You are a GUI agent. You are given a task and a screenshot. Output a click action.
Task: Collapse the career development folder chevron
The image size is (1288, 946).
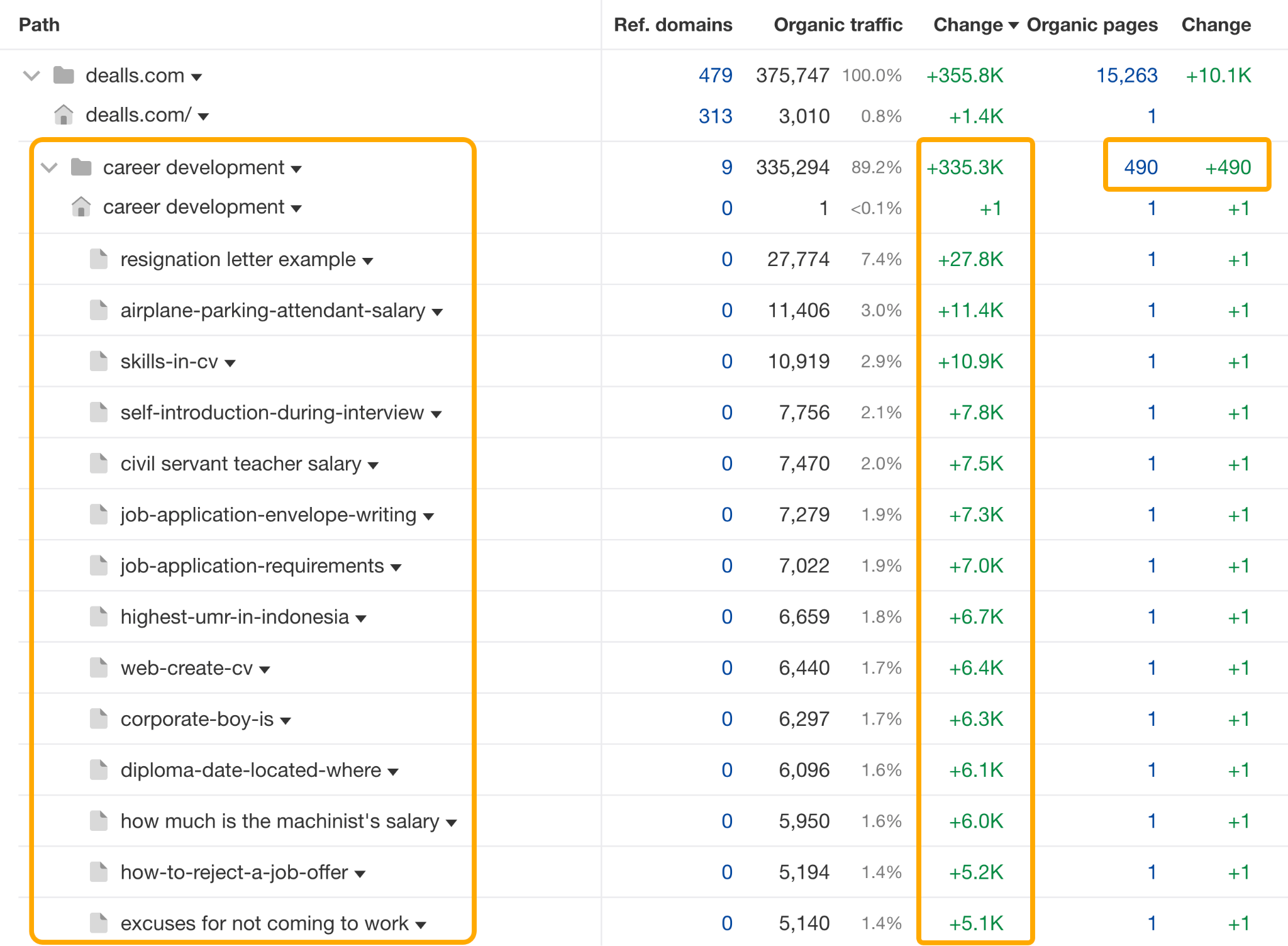click(x=49, y=168)
